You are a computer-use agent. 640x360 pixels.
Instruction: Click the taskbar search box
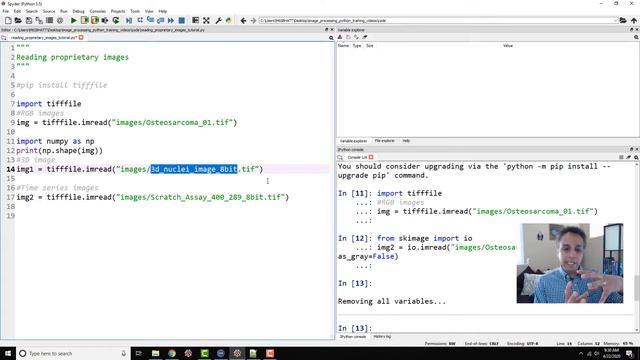73,353
